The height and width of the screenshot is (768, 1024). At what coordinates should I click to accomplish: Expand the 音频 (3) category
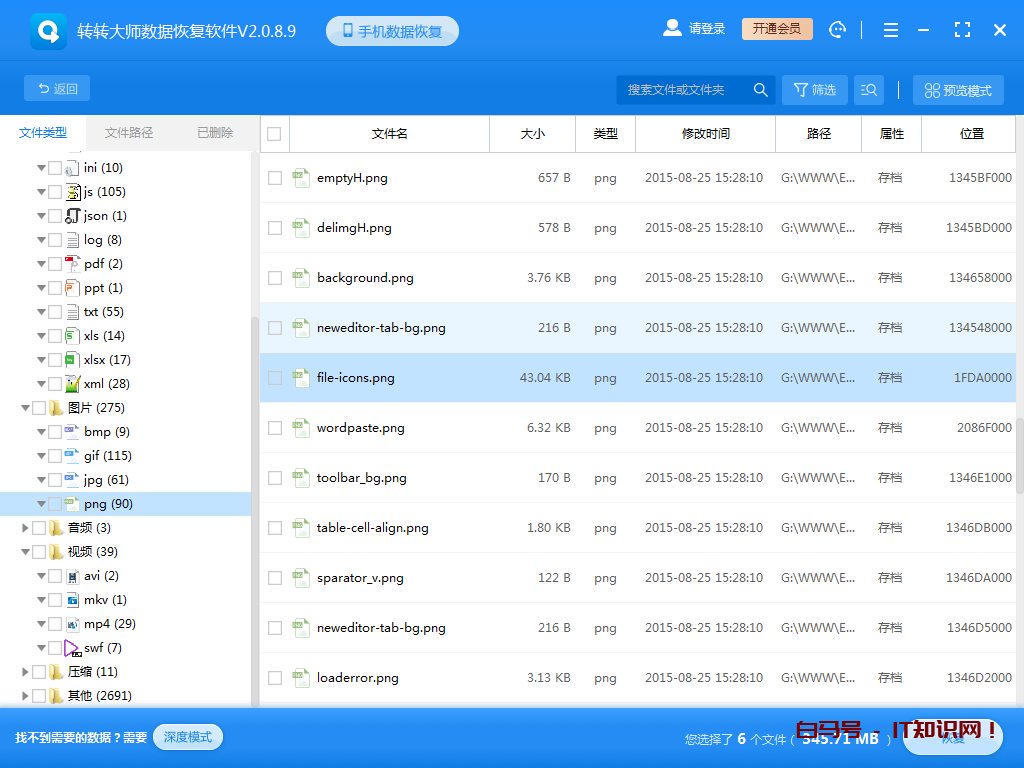tap(26, 528)
